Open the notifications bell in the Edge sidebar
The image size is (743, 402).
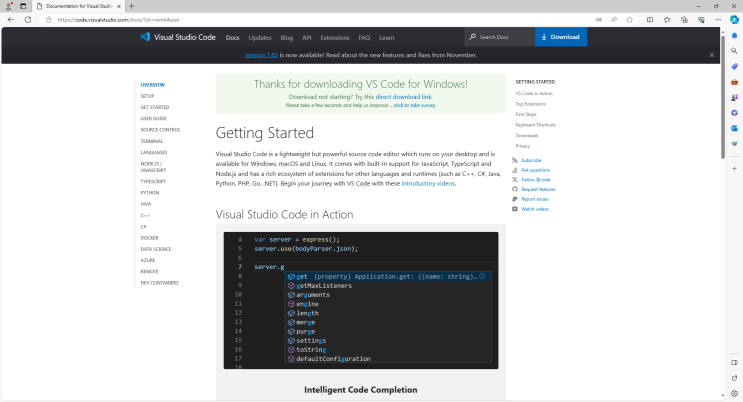click(x=734, y=36)
